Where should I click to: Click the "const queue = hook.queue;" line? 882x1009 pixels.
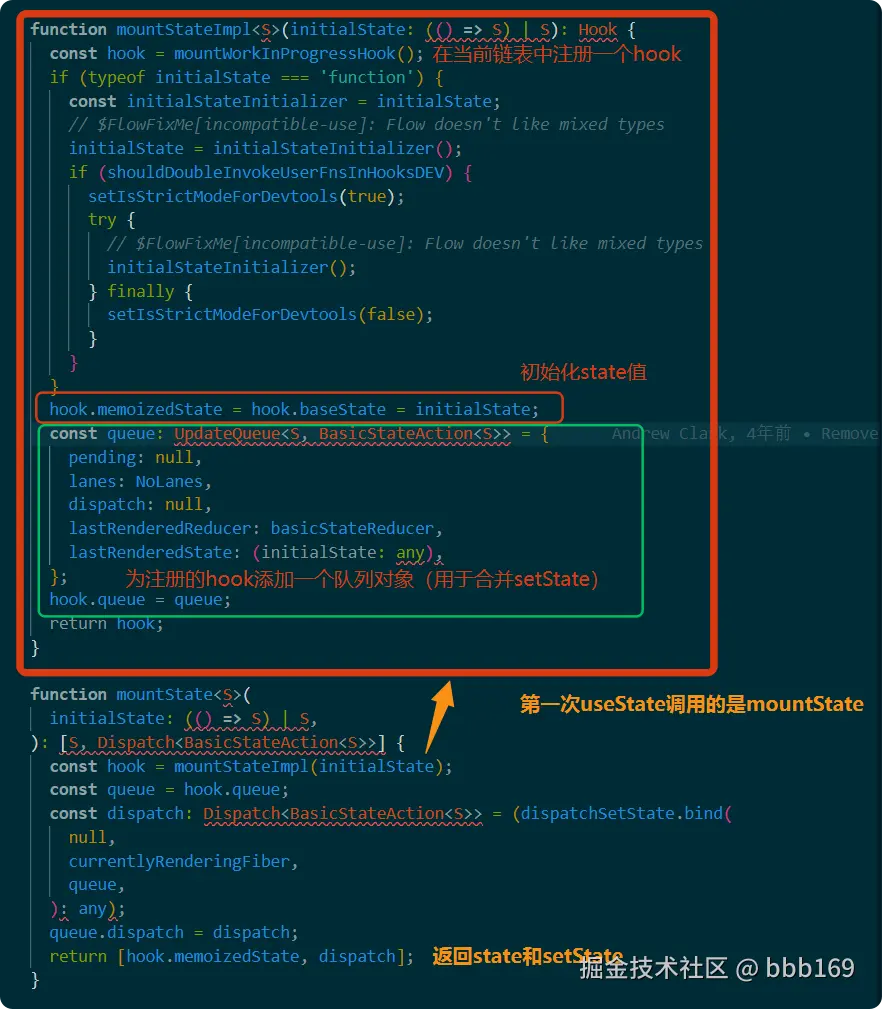click(x=169, y=790)
